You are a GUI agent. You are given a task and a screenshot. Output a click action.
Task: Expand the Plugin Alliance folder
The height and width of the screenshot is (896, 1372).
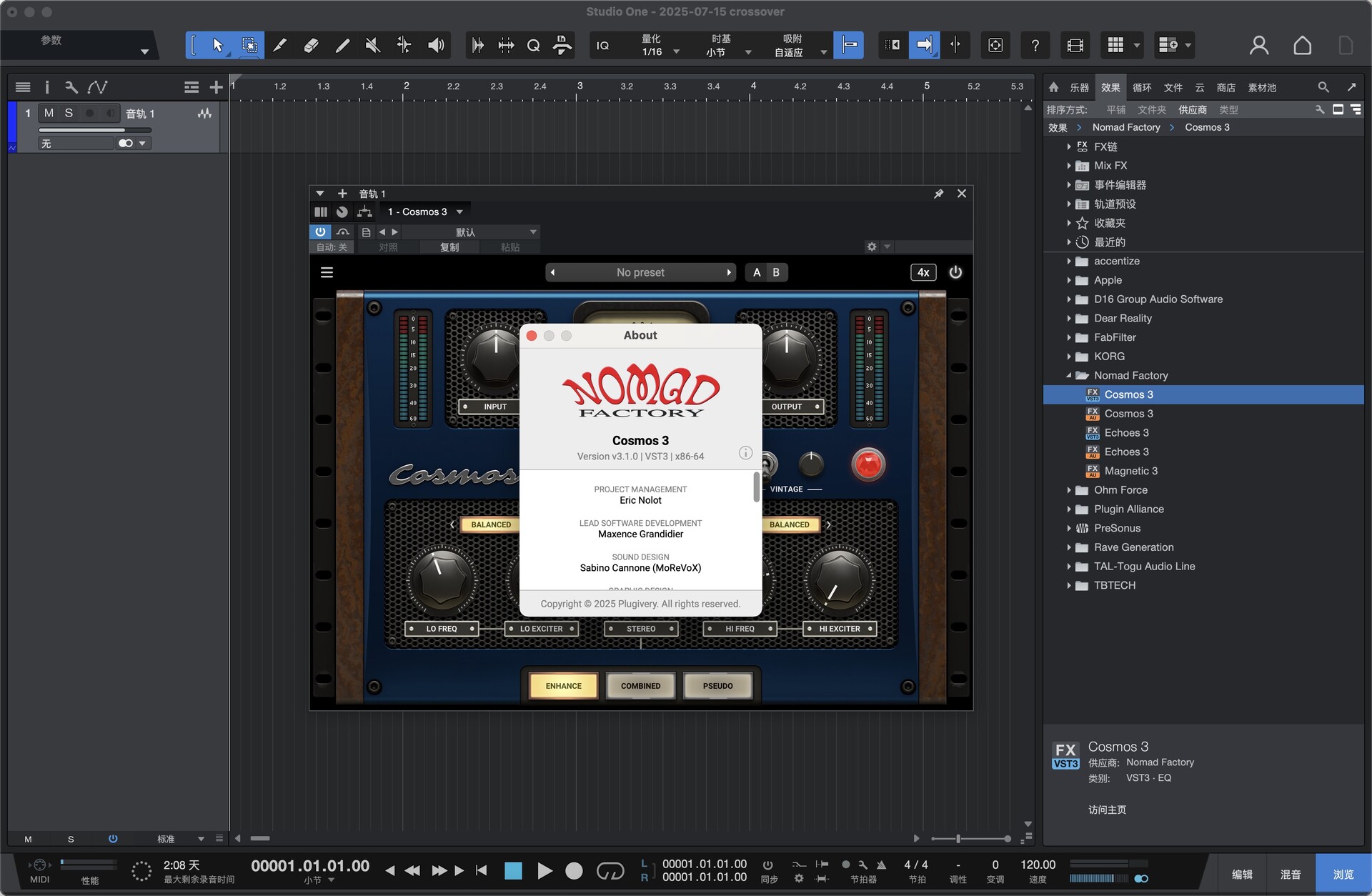1069,509
